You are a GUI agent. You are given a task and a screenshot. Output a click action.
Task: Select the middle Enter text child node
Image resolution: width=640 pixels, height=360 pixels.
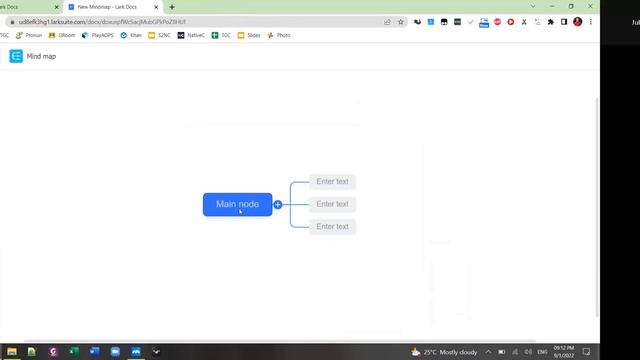332,204
